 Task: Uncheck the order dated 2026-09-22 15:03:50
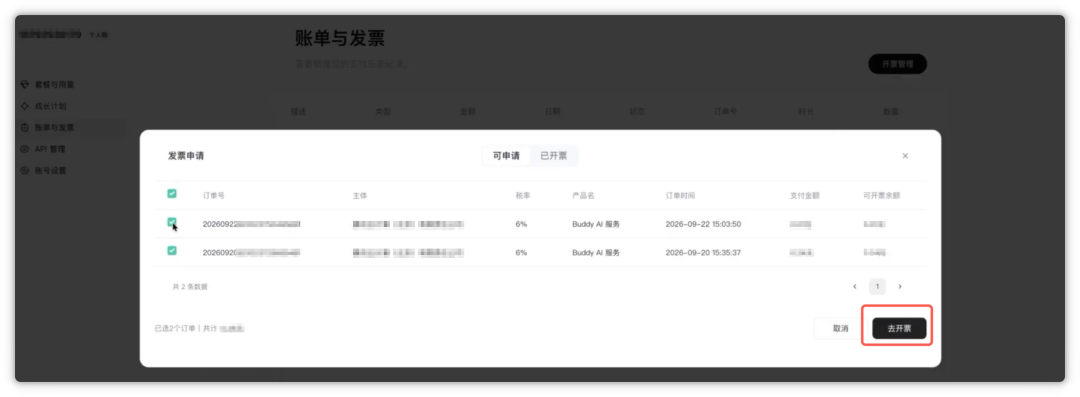coord(172,222)
